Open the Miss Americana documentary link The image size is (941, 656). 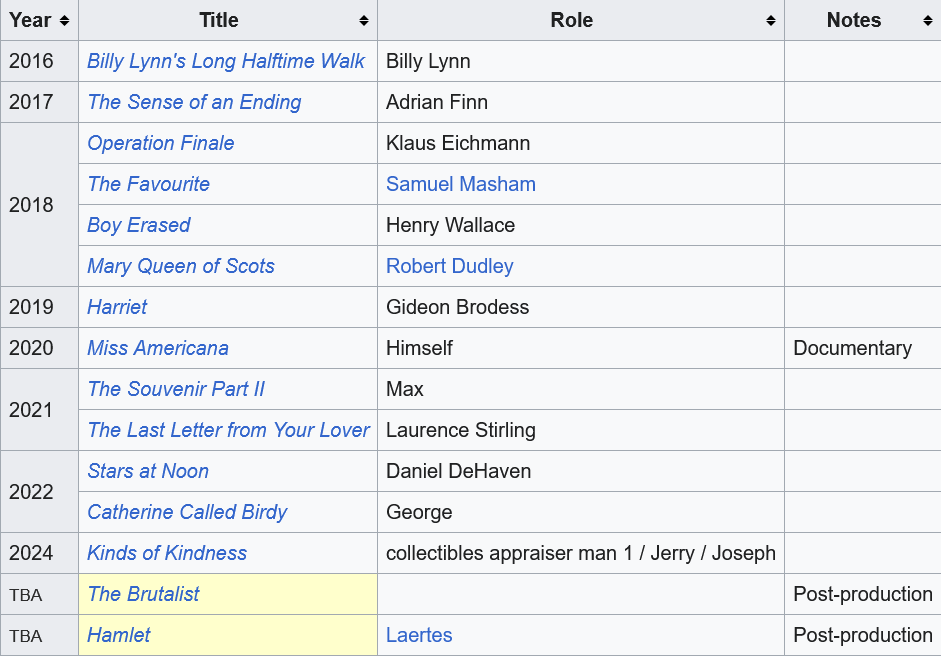158,348
